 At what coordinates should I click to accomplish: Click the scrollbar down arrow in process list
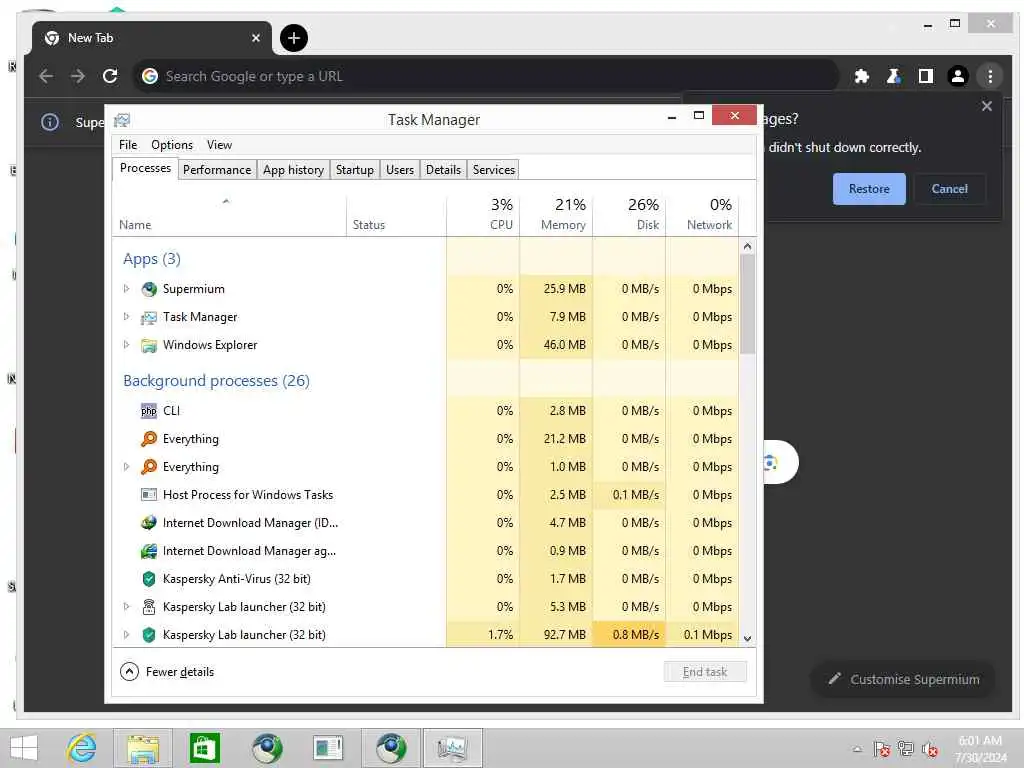tap(748, 639)
